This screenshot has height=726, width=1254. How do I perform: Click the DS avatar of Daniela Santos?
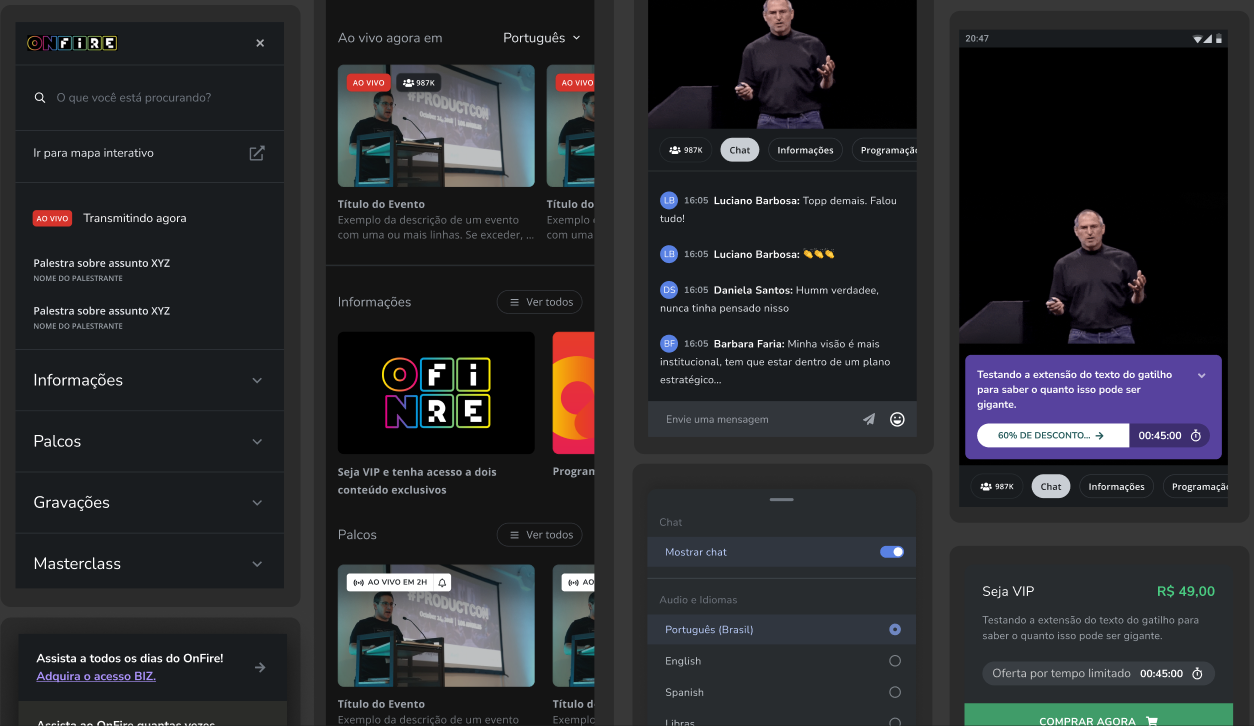click(x=669, y=290)
